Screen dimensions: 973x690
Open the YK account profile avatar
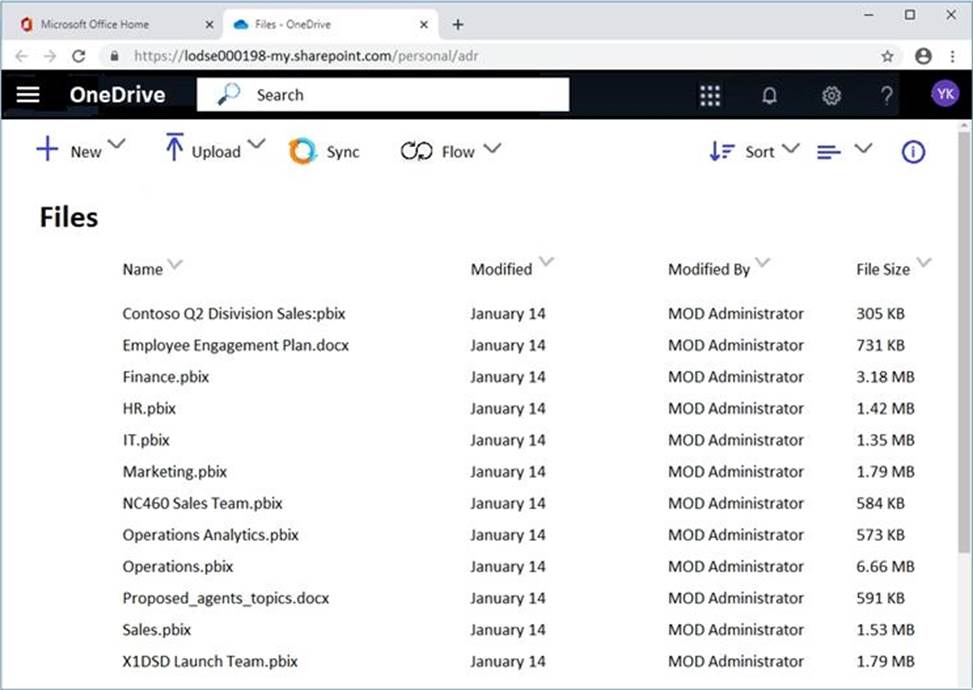click(x=944, y=94)
